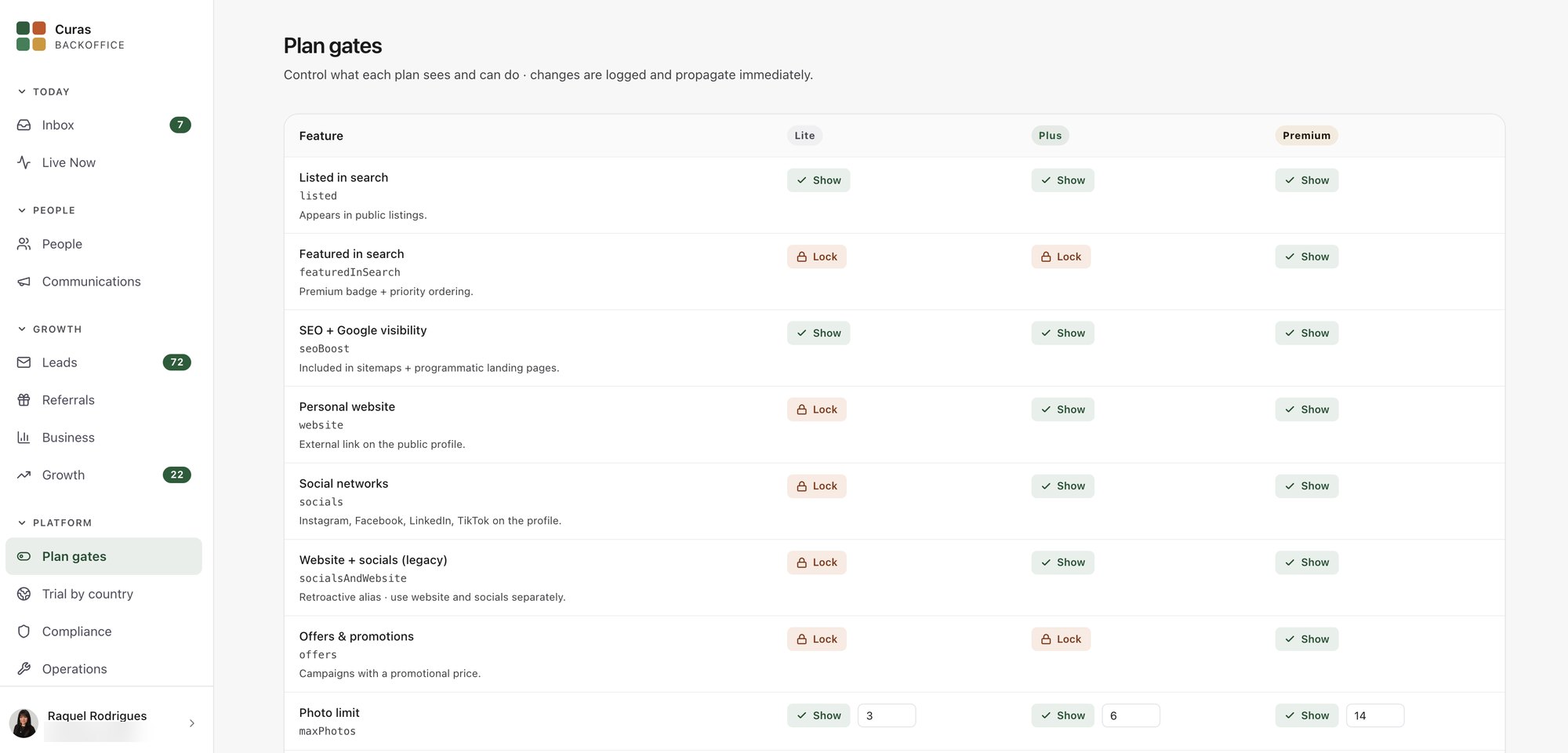Collapse the TODAY sidebar section
1568x753 pixels.
(x=43, y=92)
